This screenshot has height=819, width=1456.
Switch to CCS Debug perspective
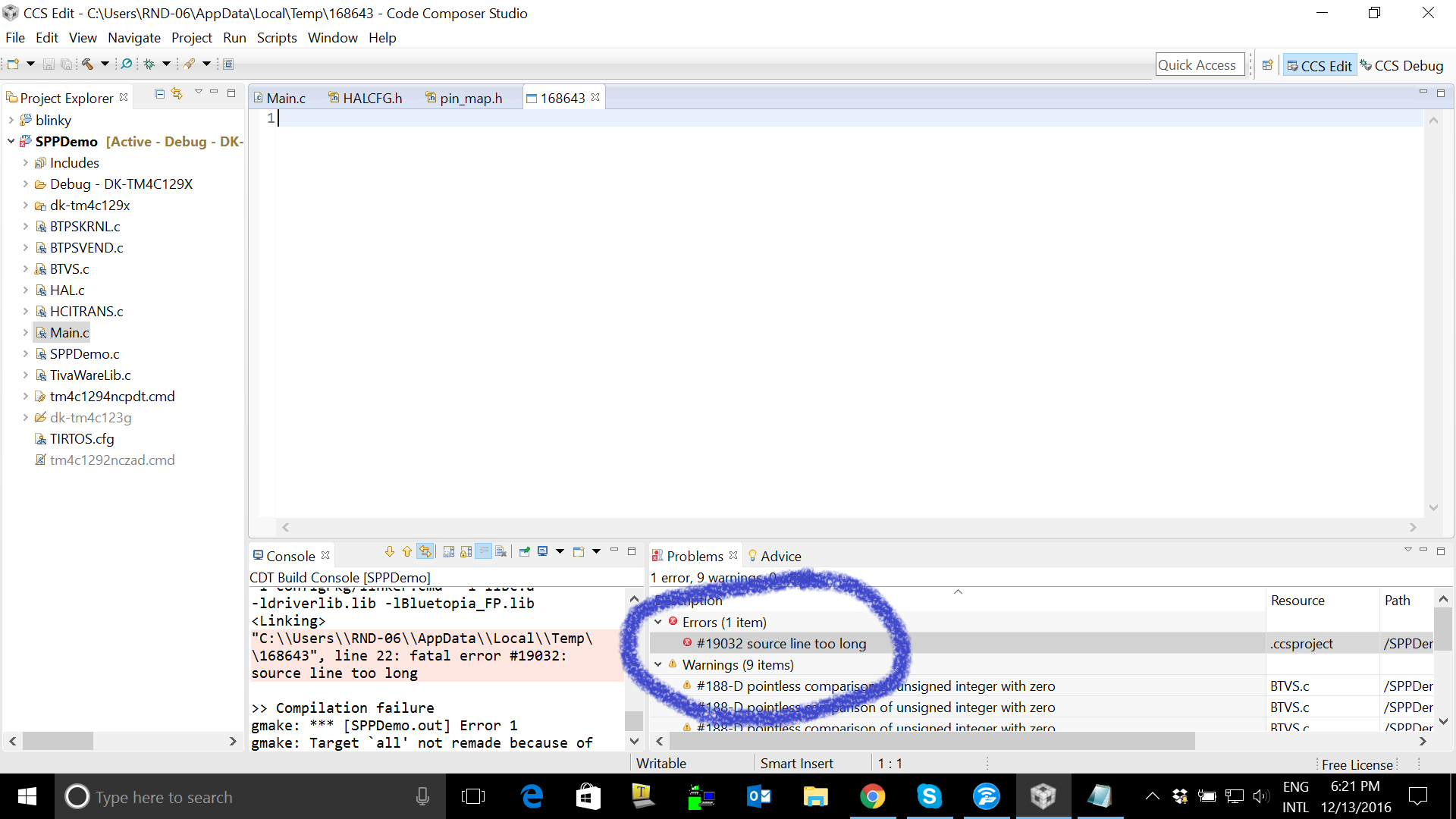[x=1401, y=66]
